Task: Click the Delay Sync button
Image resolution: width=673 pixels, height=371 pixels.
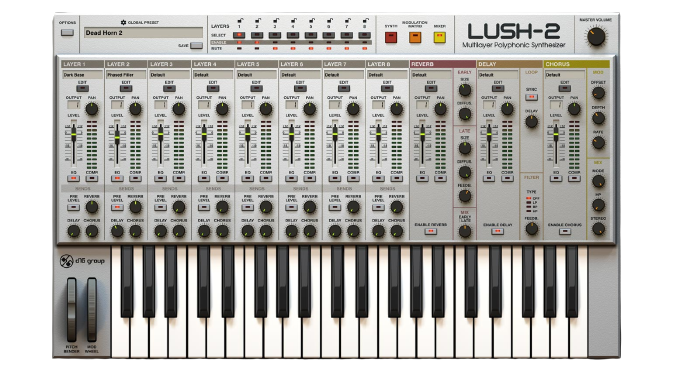Action: 531,97
